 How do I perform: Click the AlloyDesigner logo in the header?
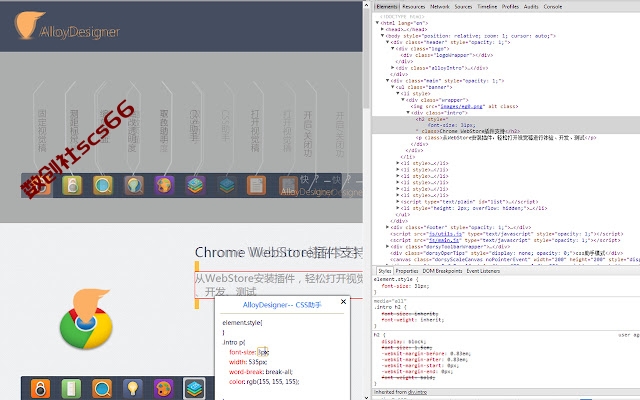pos(67,26)
